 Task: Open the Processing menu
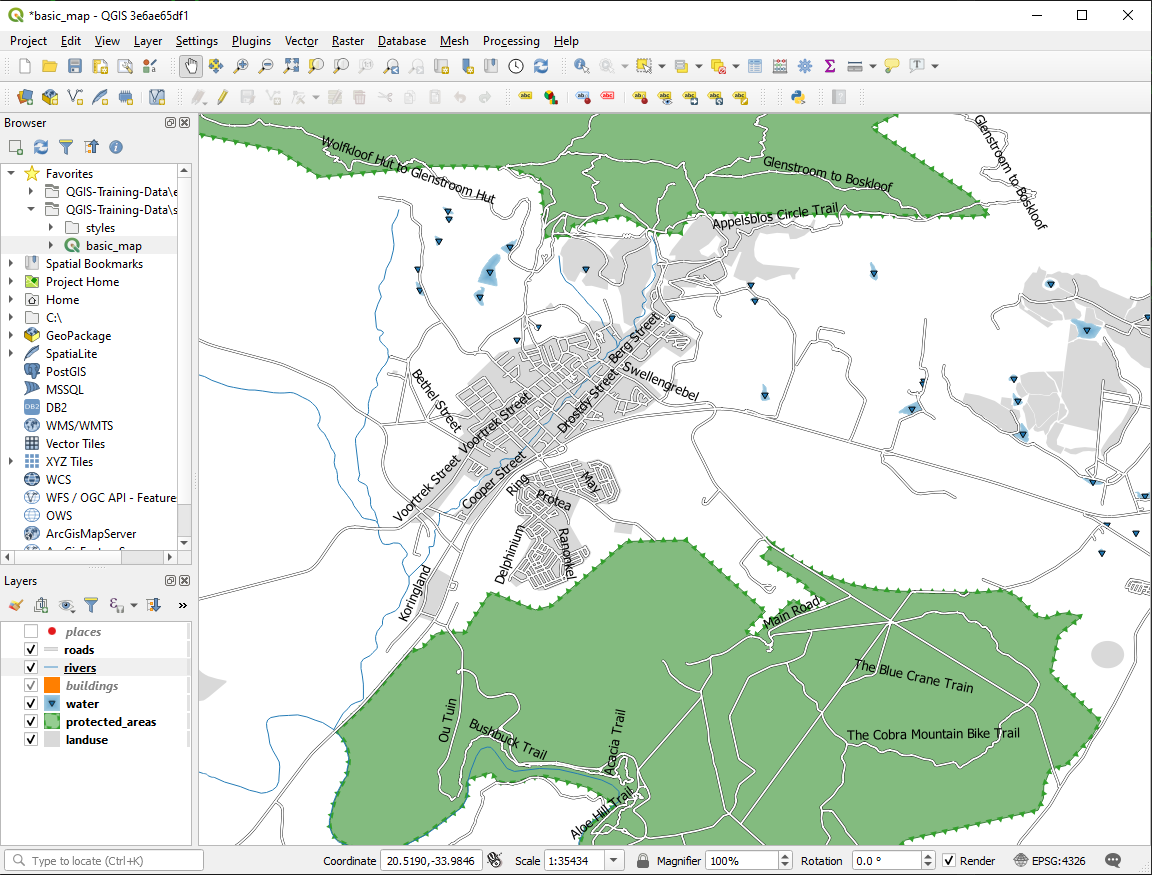(510, 41)
